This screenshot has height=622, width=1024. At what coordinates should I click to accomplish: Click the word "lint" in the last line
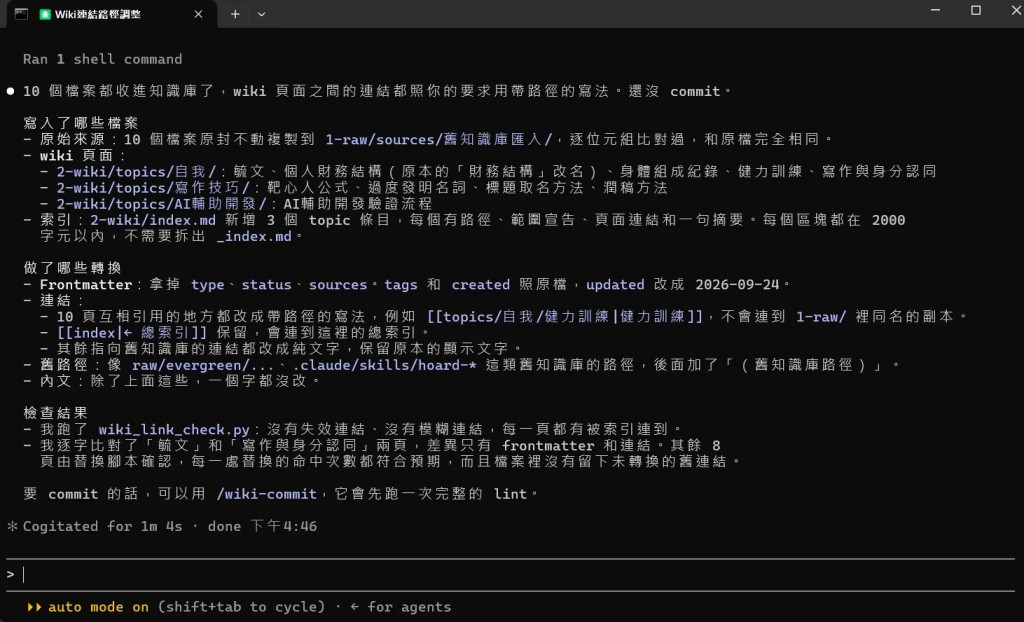pyautogui.click(x=510, y=494)
